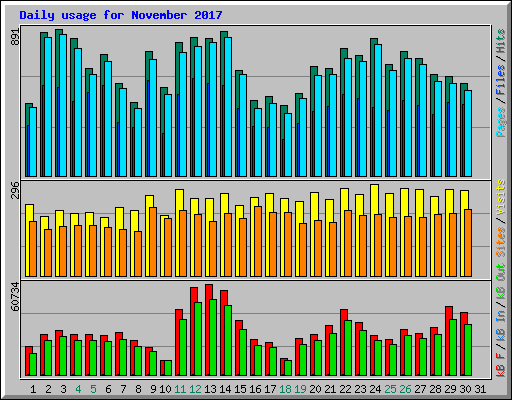Click day label '29' on the x-axis
512x400 pixels.
(x=450, y=389)
